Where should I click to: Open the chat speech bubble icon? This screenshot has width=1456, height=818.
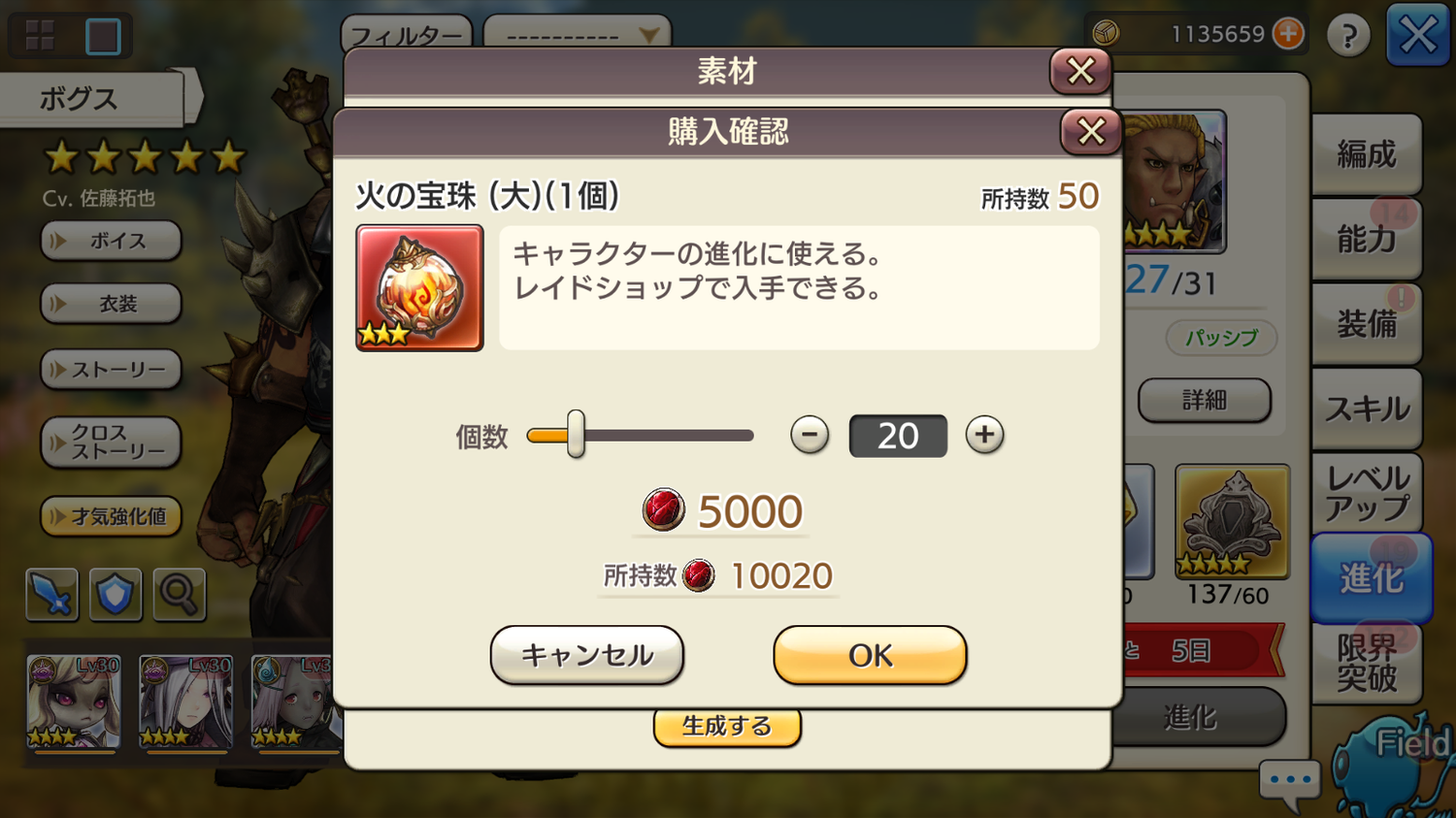pyautogui.click(x=1290, y=783)
